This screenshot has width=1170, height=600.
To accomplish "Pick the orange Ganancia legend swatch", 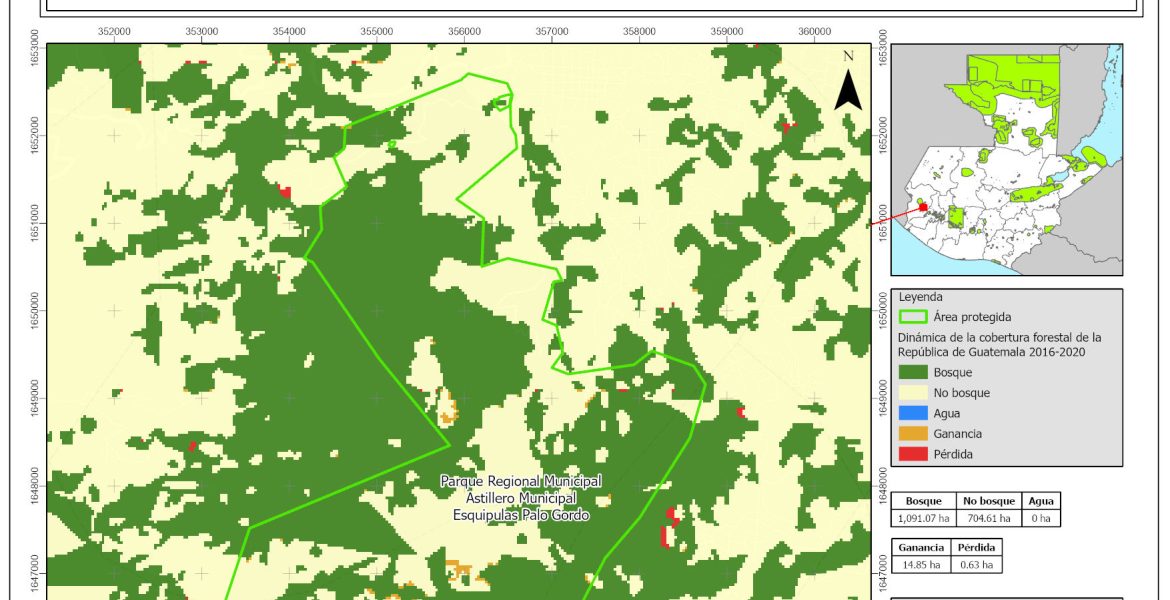I will pos(912,434).
